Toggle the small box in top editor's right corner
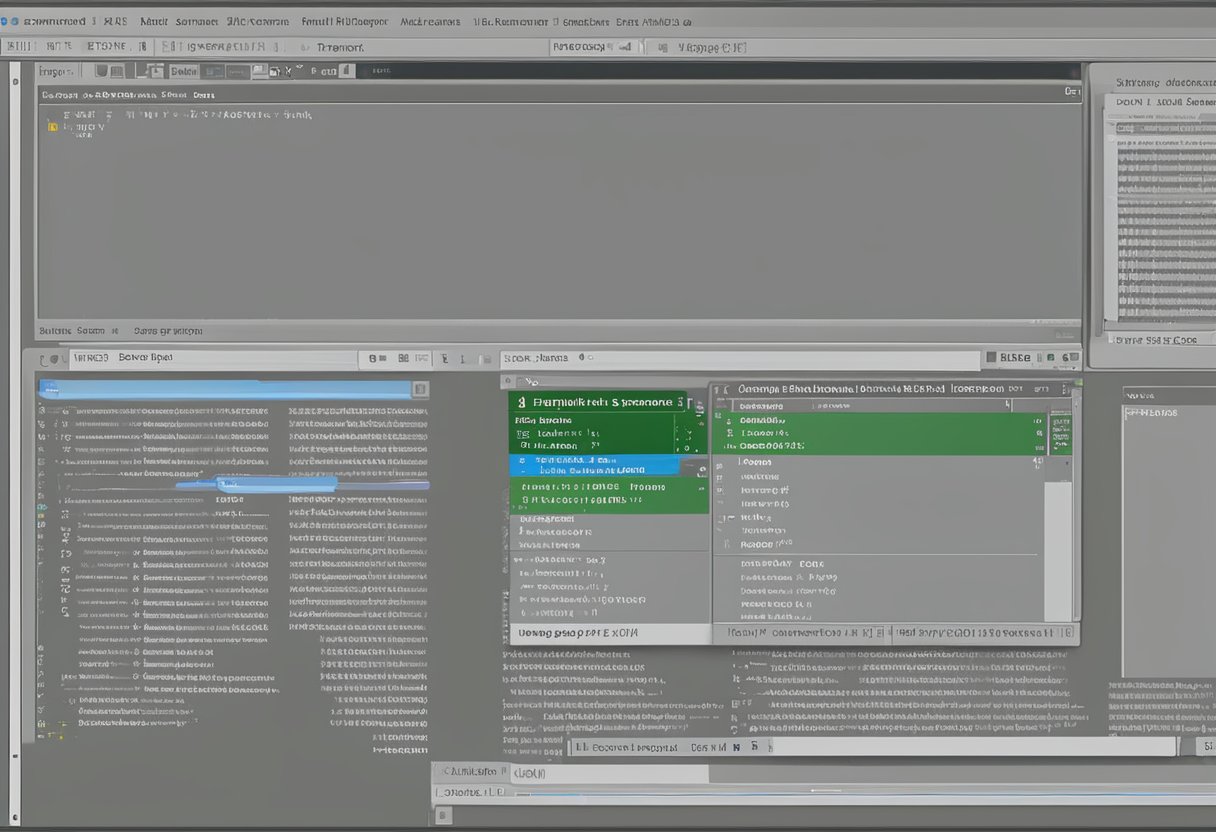Image resolution: width=1216 pixels, height=832 pixels. [x=1072, y=91]
